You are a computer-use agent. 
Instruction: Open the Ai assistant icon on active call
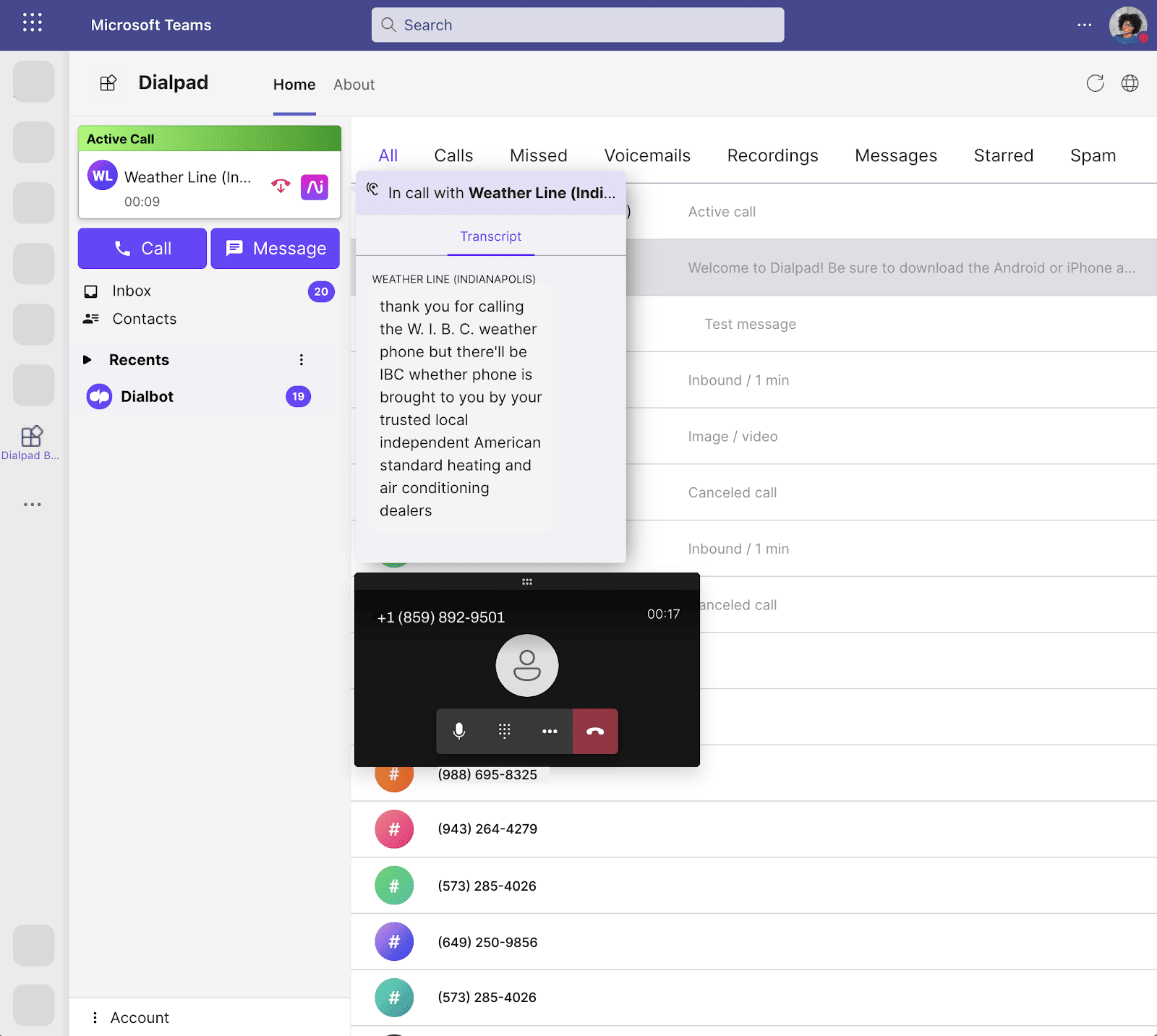pos(315,187)
